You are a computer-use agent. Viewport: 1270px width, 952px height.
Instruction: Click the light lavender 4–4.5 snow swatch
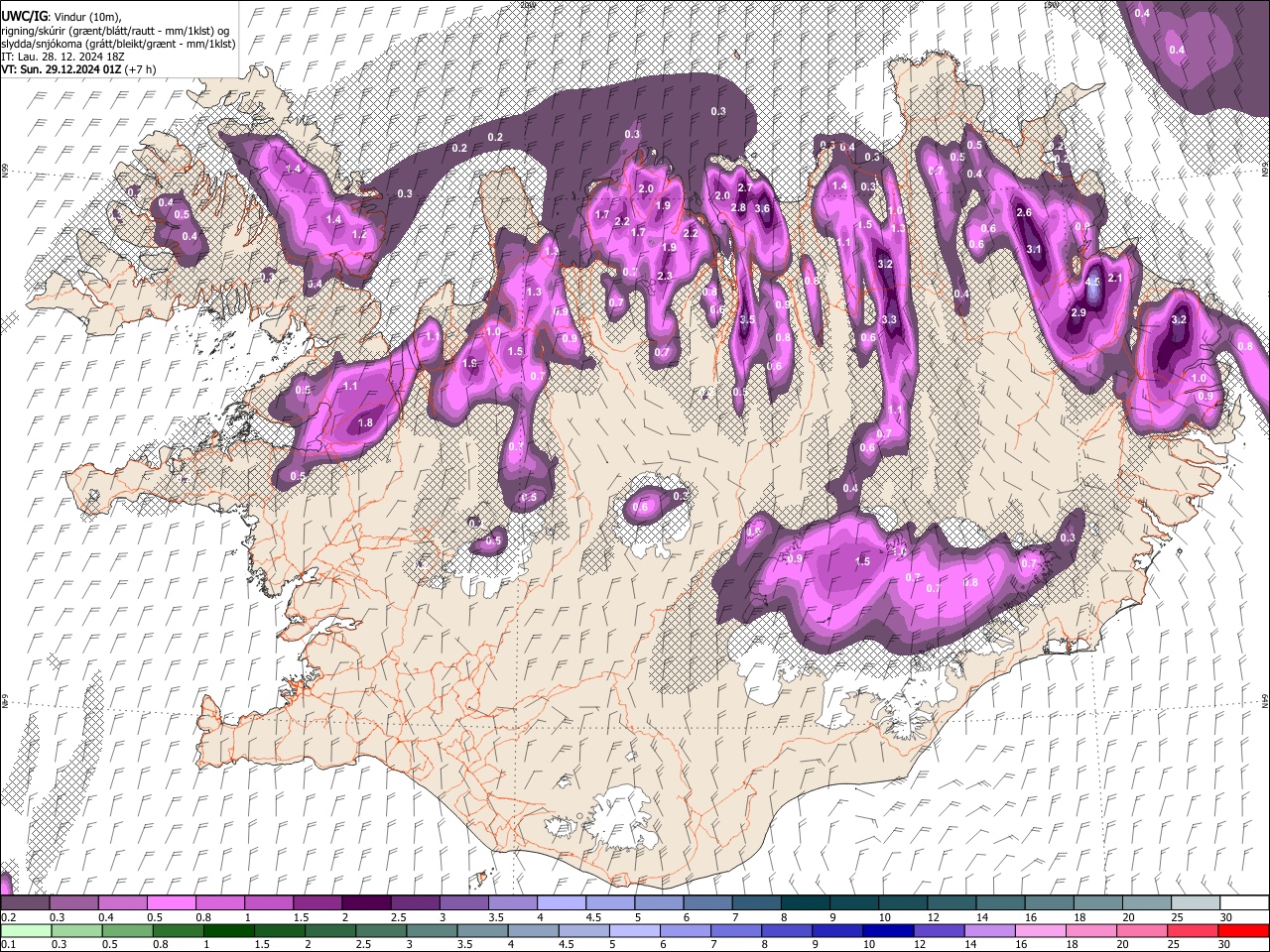pos(561,902)
